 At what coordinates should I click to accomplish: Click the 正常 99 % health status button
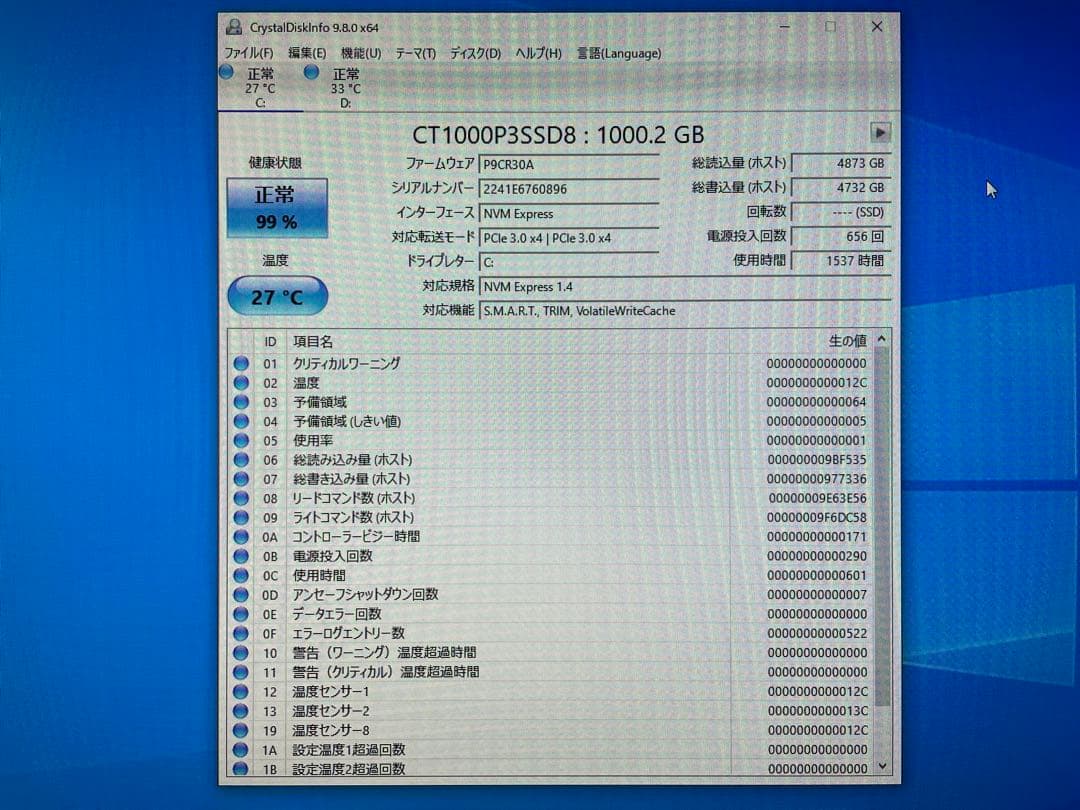(x=277, y=208)
